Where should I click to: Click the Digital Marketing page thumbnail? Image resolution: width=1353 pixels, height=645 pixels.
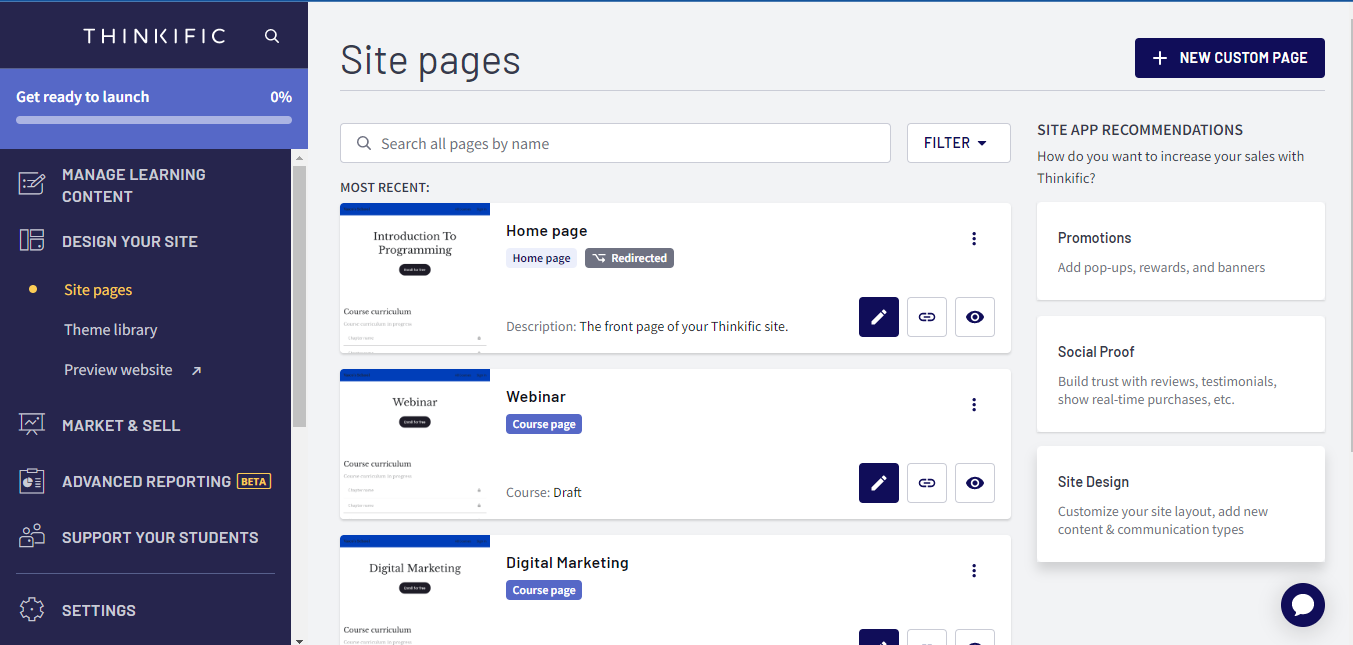pyautogui.click(x=415, y=590)
